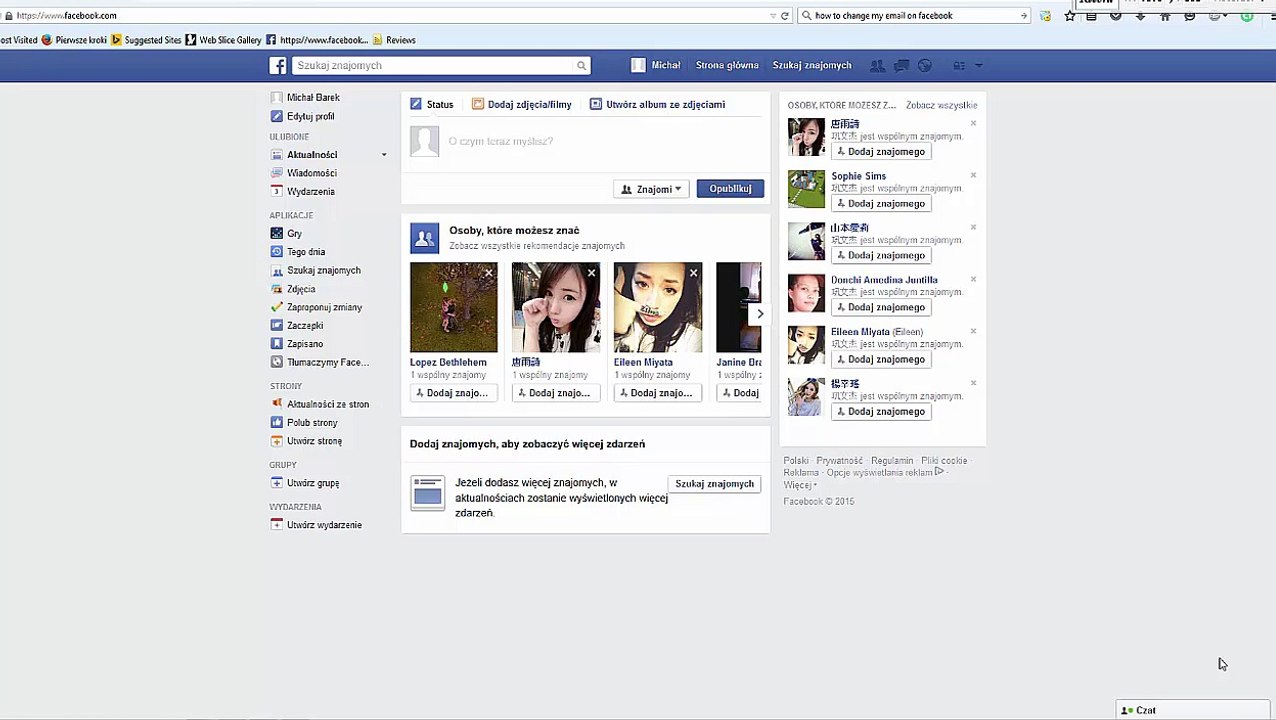Add Eileen Miyata card as friend
Image resolution: width=1276 pixels, height=720 pixels.
click(657, 393)
